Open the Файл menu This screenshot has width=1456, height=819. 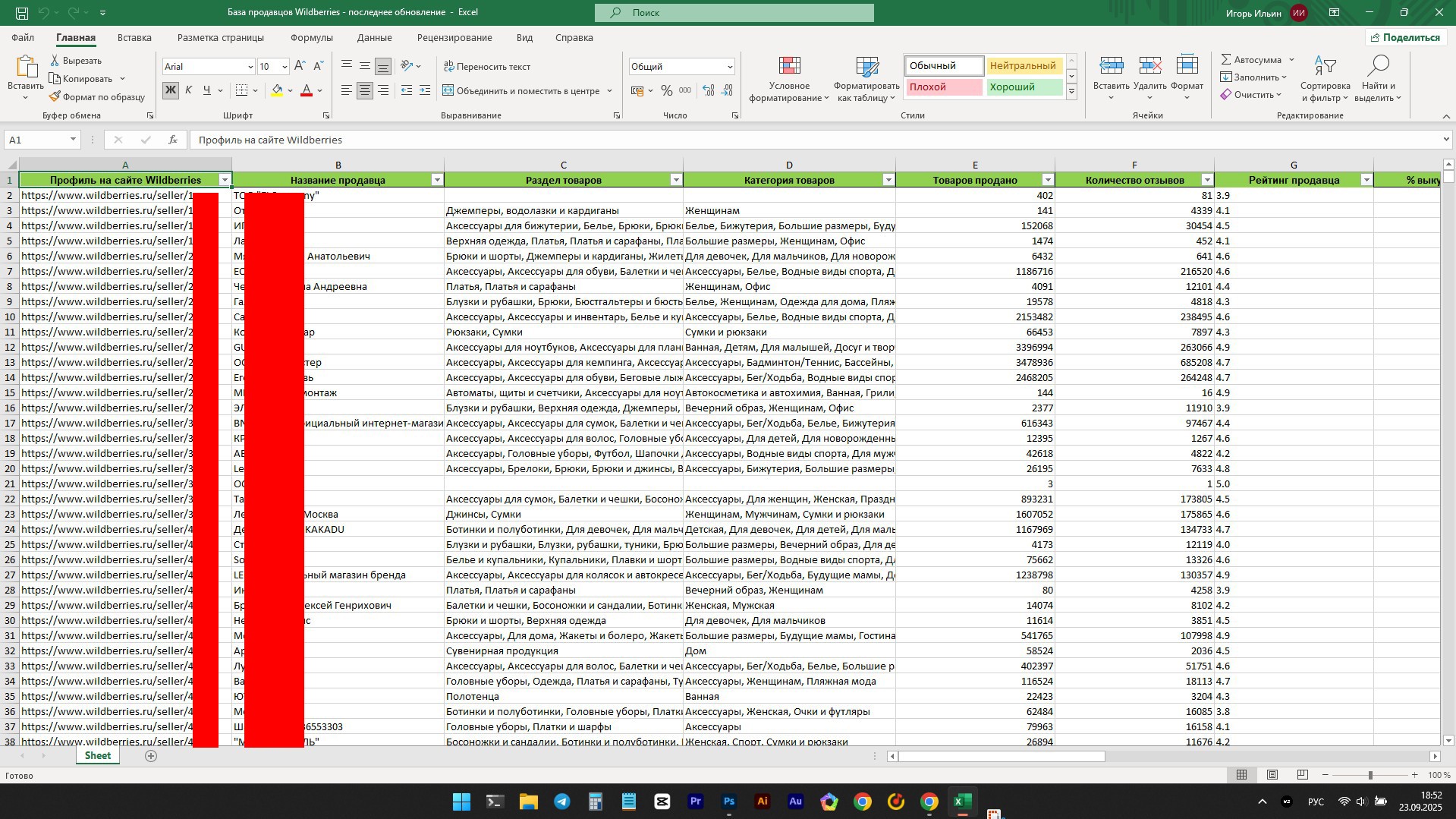coord(23,37)
